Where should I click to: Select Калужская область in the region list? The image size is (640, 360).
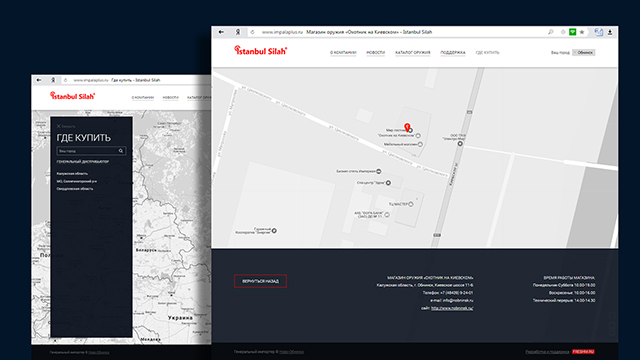point(72,173)
